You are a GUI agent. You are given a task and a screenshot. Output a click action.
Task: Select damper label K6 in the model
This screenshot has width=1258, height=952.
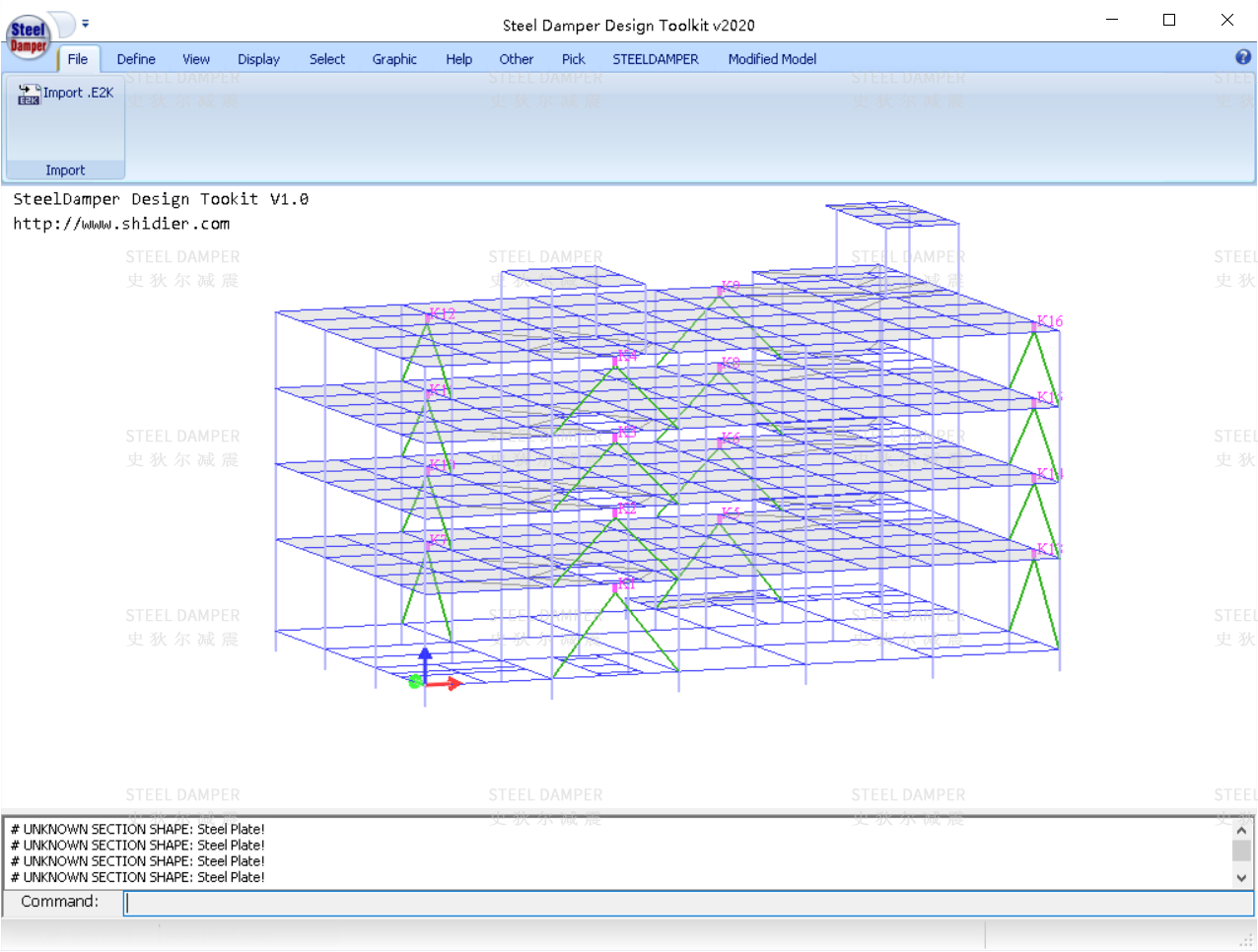point(730,439)
